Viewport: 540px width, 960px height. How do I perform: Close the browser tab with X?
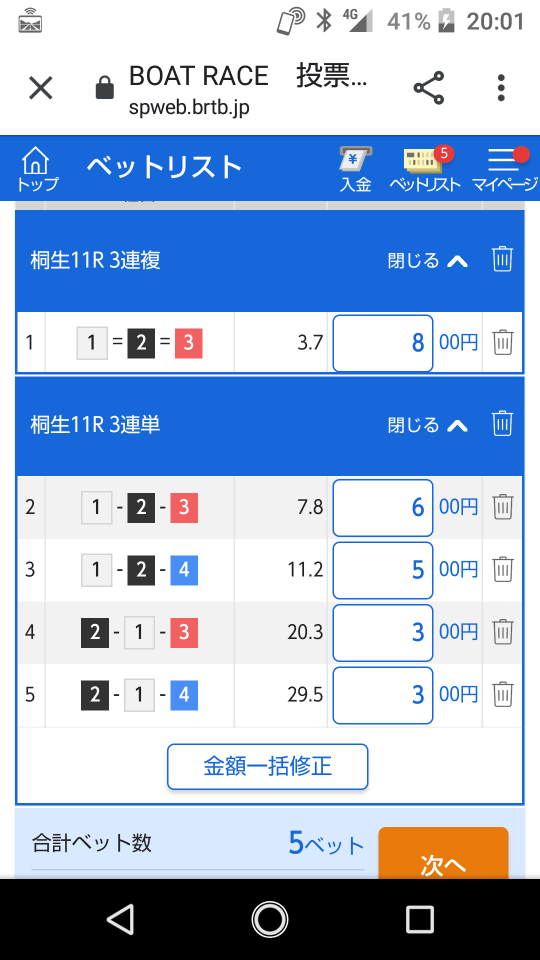click(x=41, y=88)
